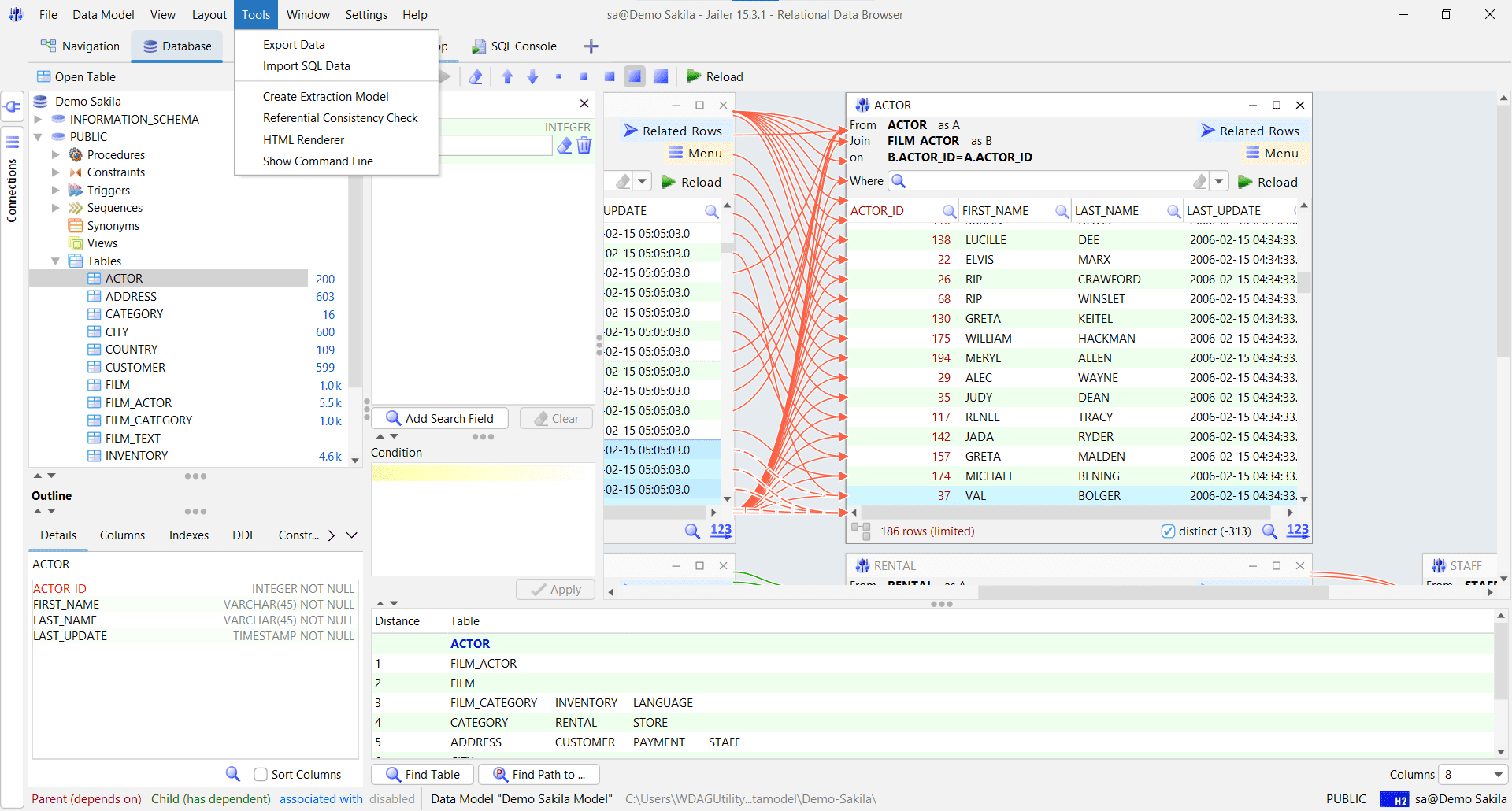Click the magnifier icon next to Sort Columns
This screenshot has height=811, width=1512.
[233, 774]
